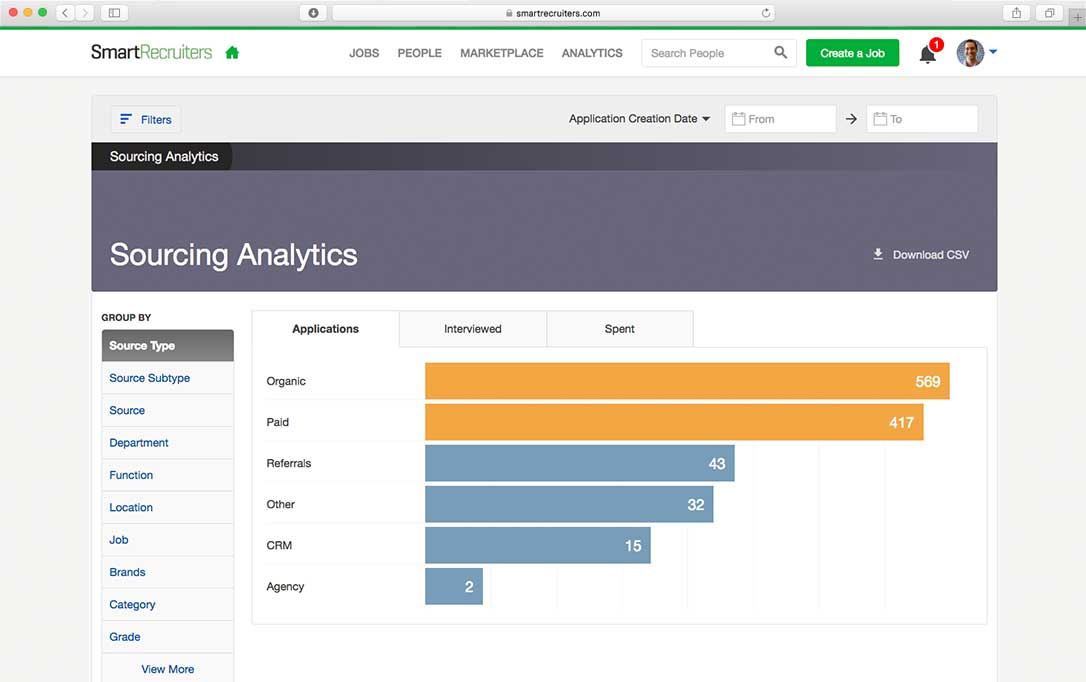Click the From date field
Viewport: 1086px width, 682px height.
[780, 119]
